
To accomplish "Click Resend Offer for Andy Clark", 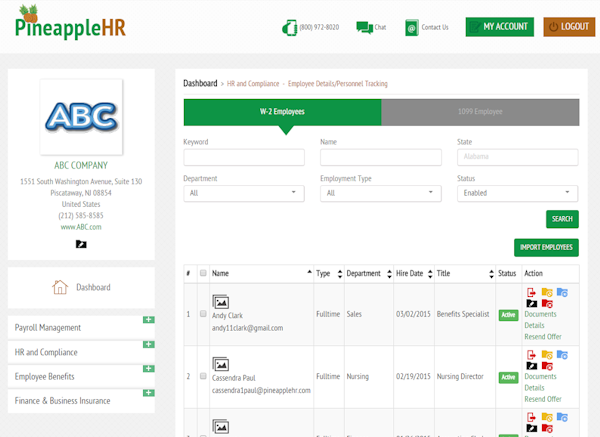I will click(x=543, y=337).
